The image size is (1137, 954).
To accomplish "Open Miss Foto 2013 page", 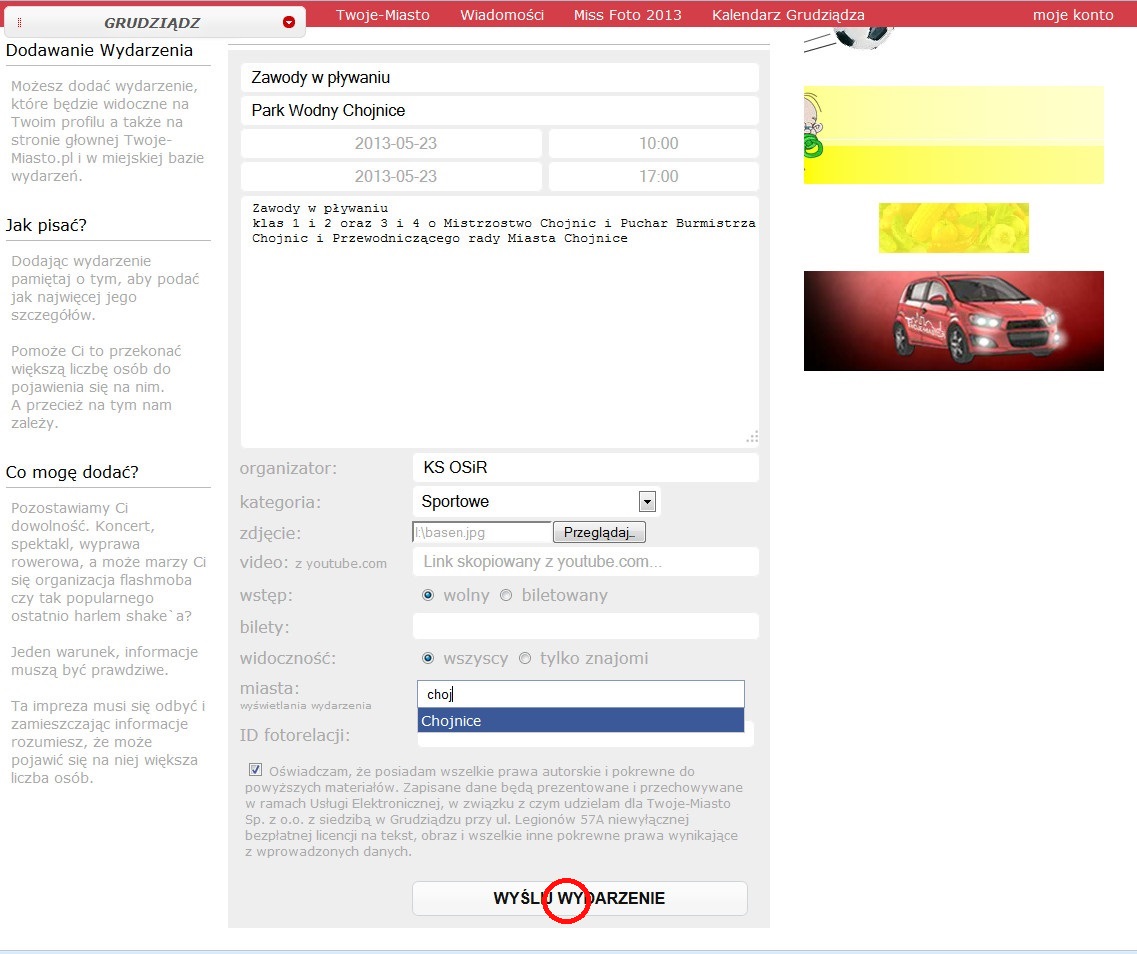I will click(x=627, y=14).
